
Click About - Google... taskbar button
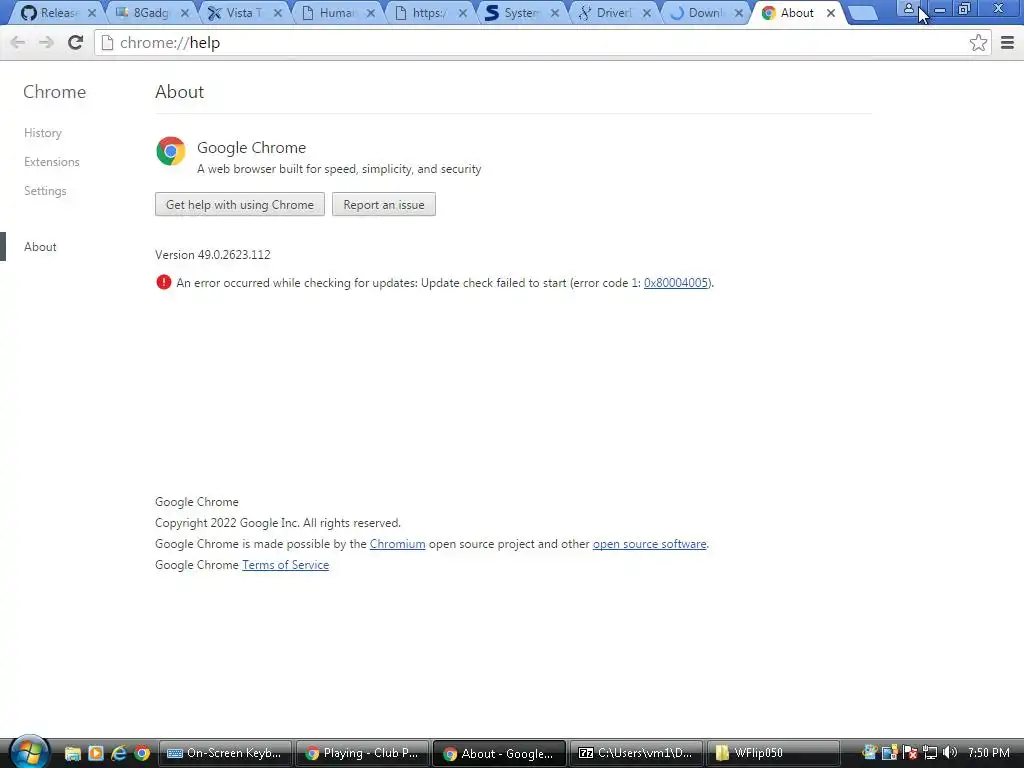pyautogui.click(x=500, y=754)
